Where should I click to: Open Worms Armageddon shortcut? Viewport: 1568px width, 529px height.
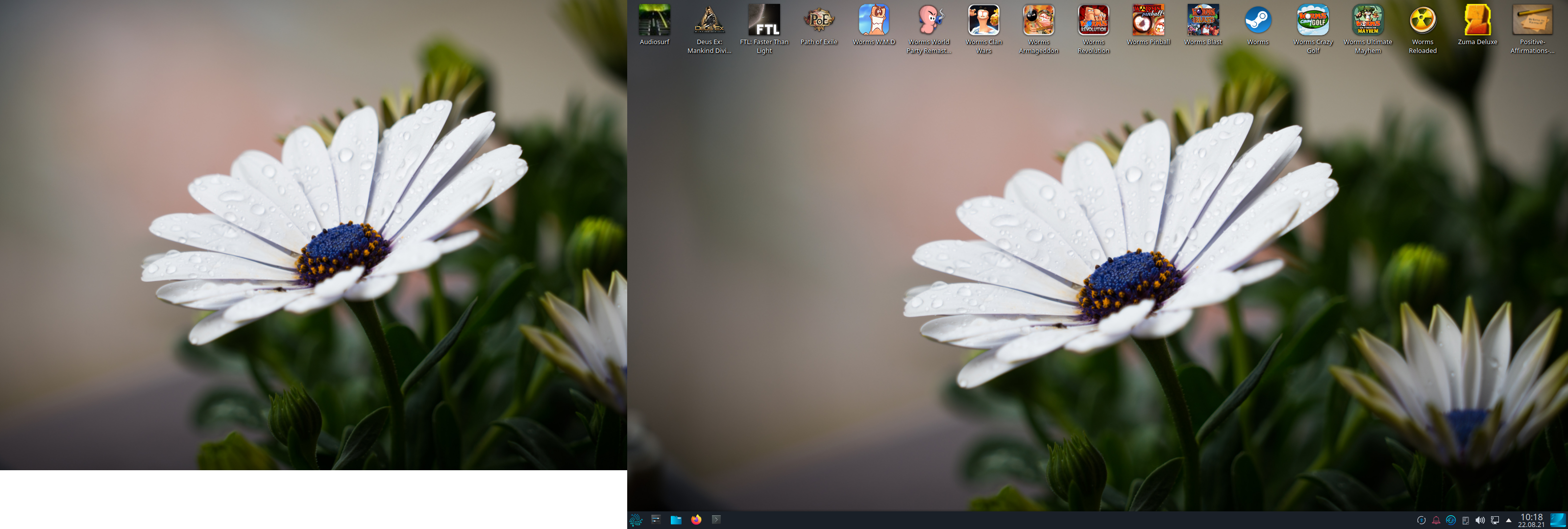click(1038, 20)
